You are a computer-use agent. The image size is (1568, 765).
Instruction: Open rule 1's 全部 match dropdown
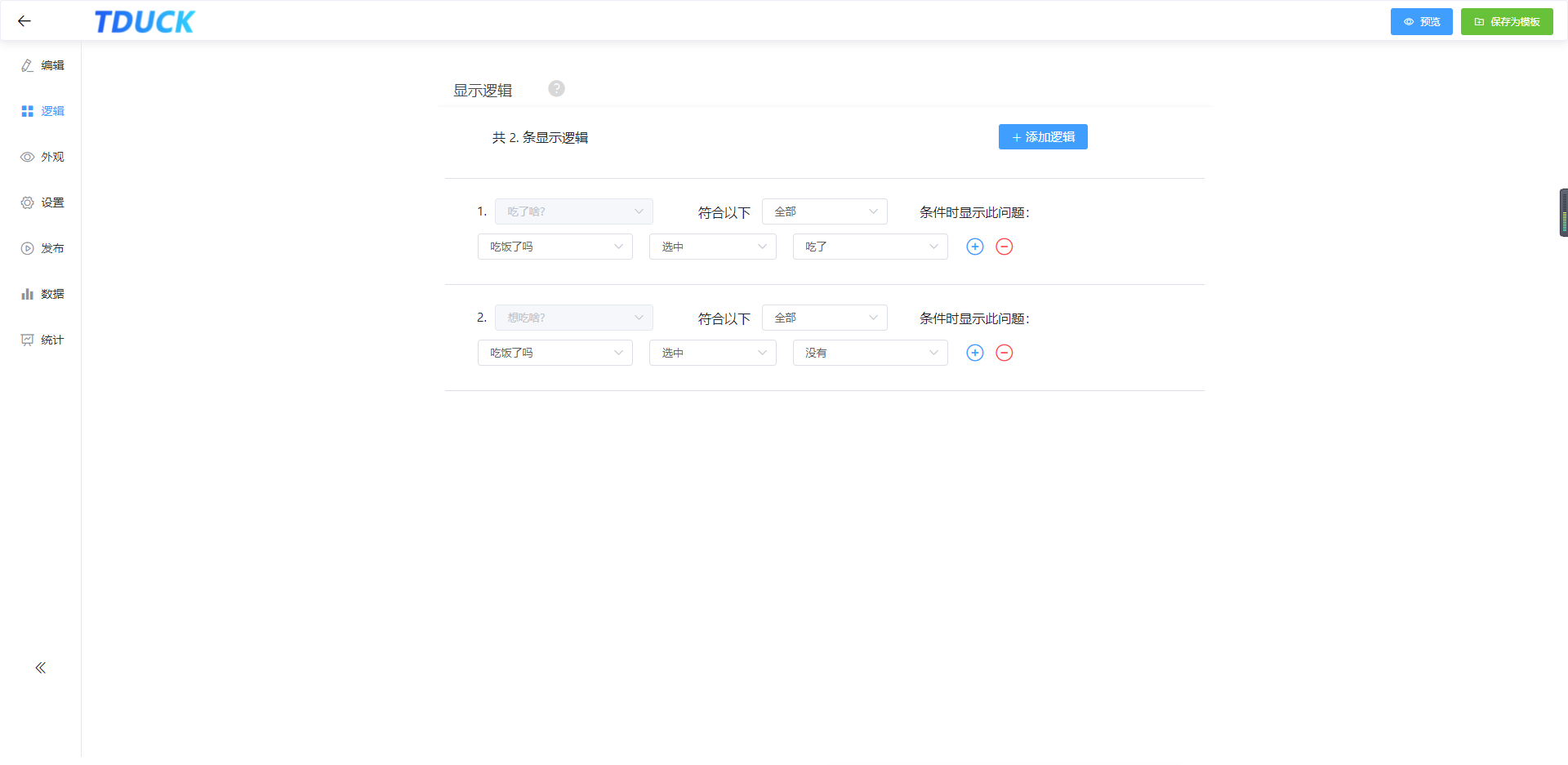tap(825, 211)
